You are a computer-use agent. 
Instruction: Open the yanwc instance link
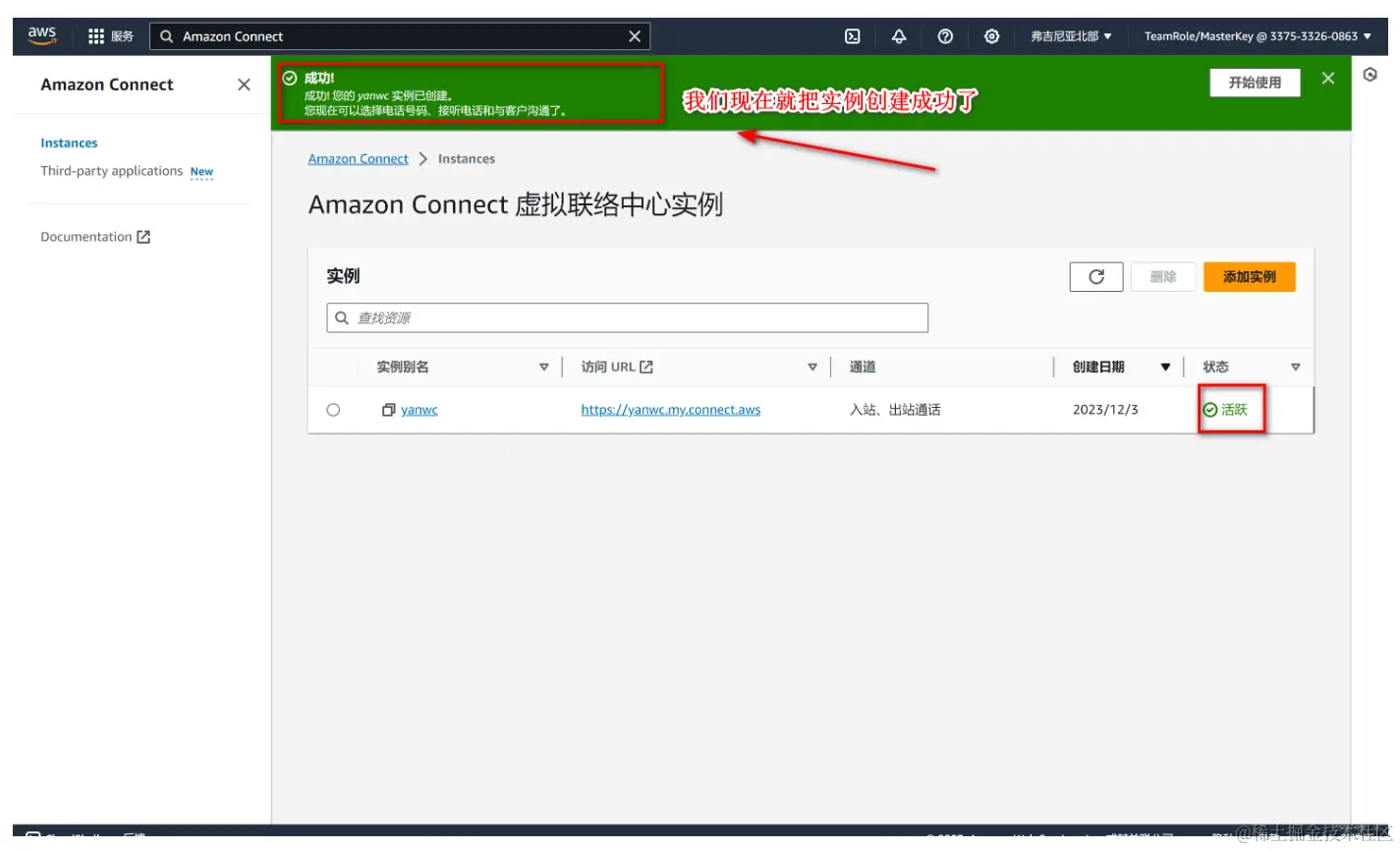click(420, 410)
